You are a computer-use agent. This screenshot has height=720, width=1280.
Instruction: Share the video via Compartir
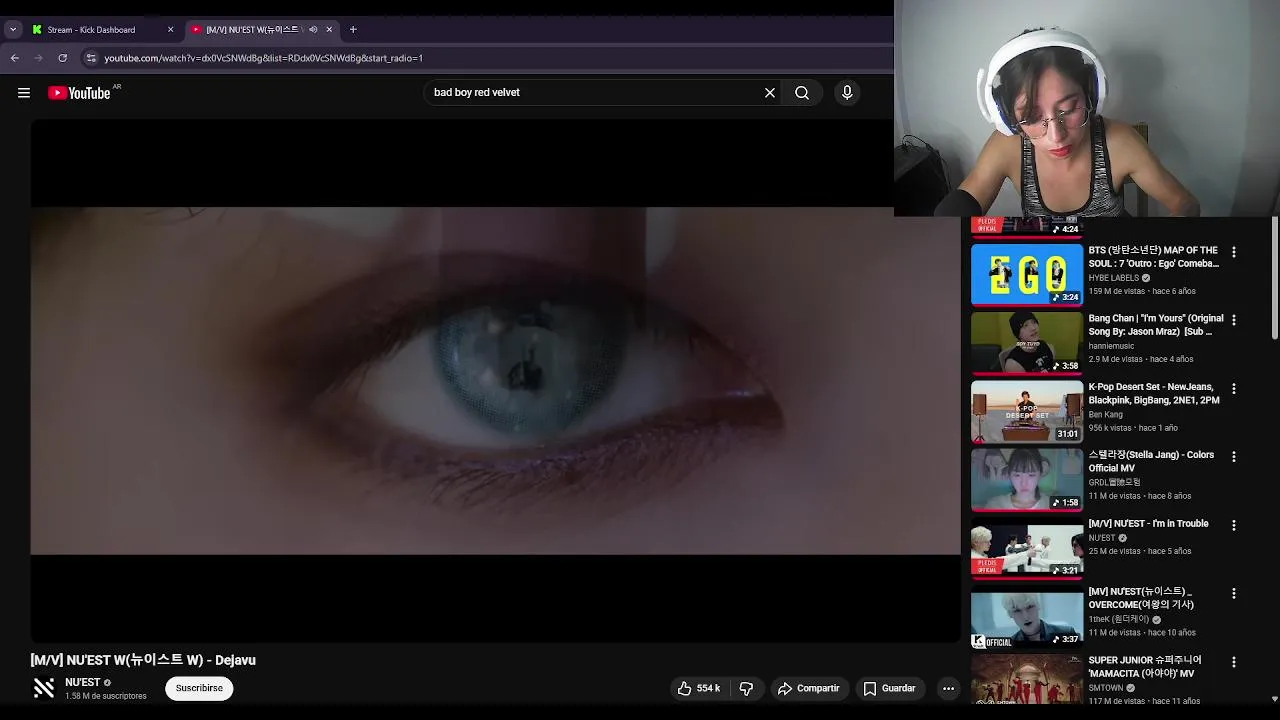click(x=808, y=688)
